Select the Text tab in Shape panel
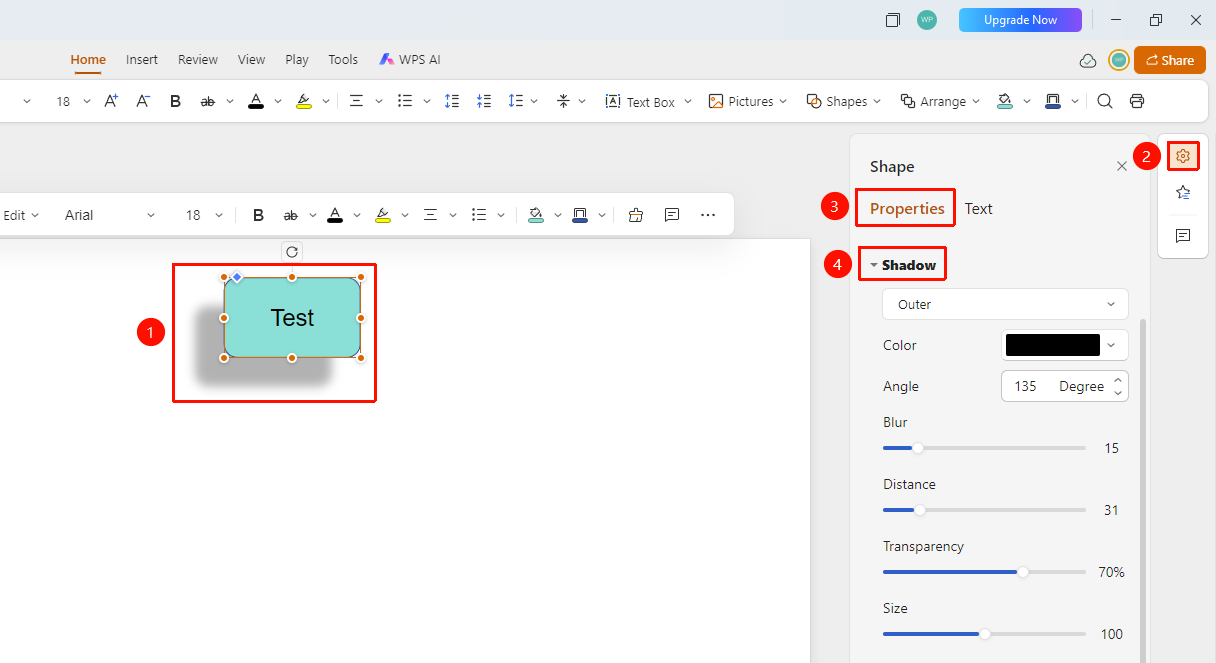Viewport: 1216px width, 663px height. 979,209
